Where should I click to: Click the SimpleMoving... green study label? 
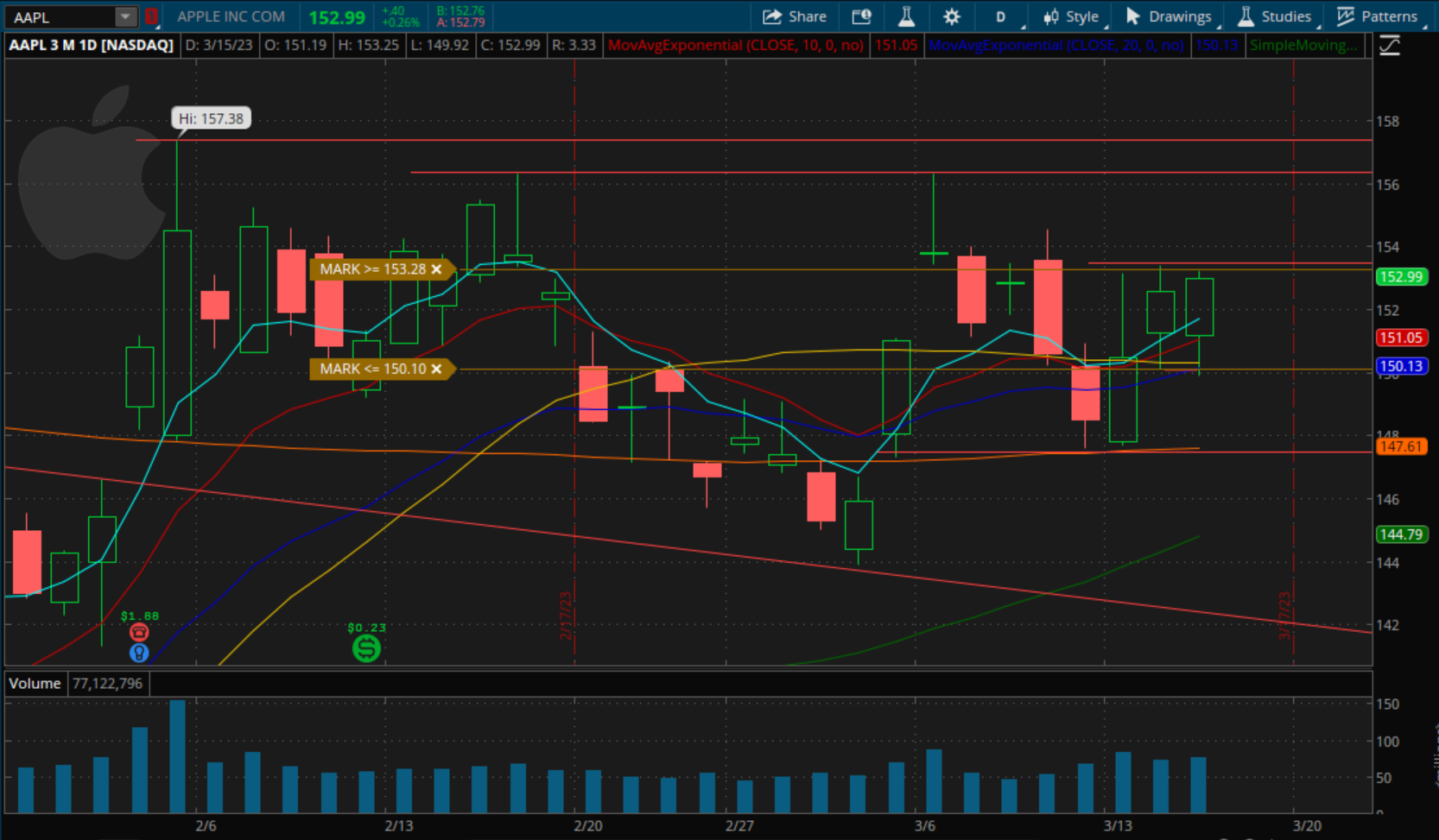click(1304, 45)
